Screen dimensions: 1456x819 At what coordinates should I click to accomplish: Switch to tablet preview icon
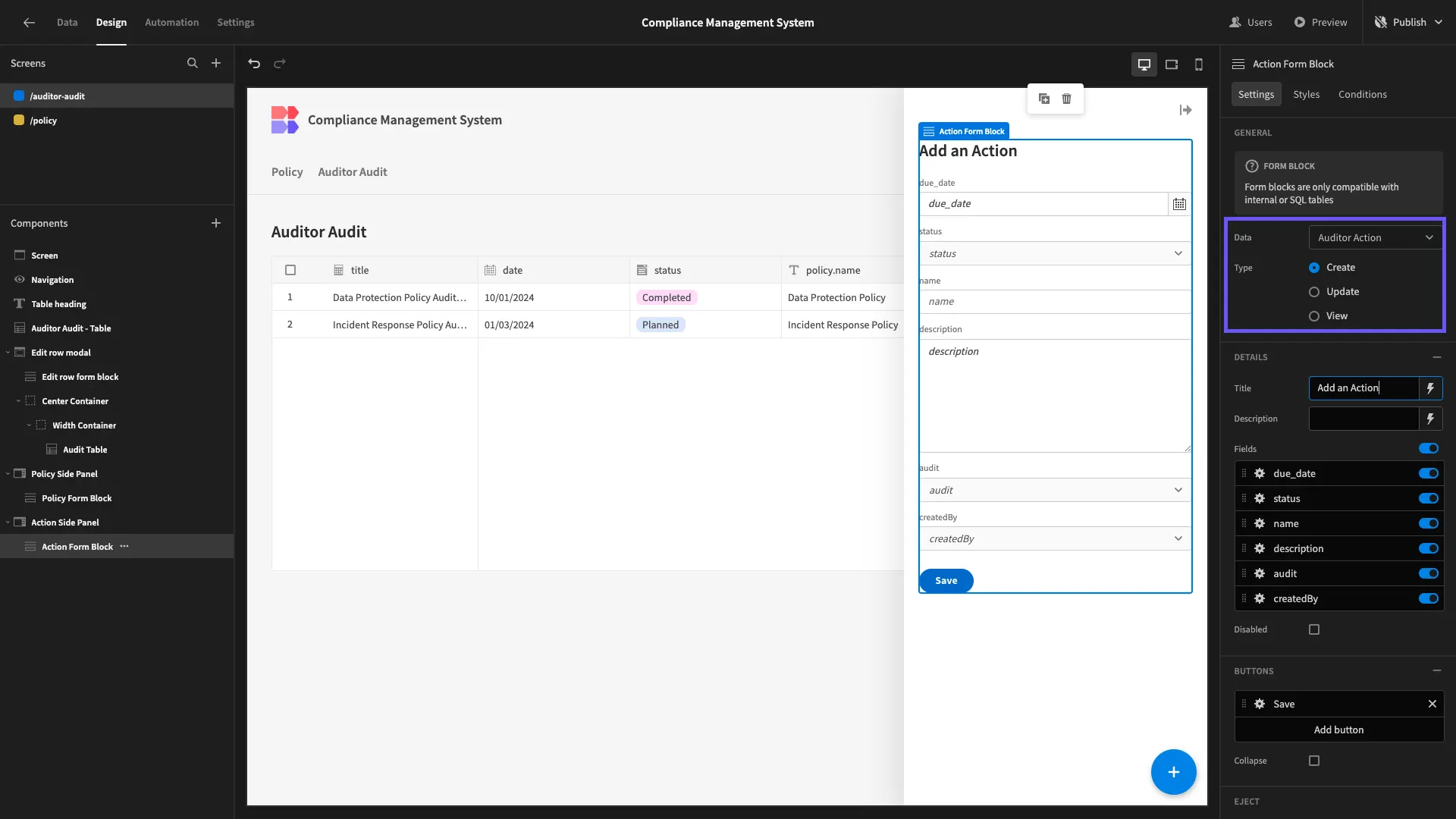(x=1172, y=64)
